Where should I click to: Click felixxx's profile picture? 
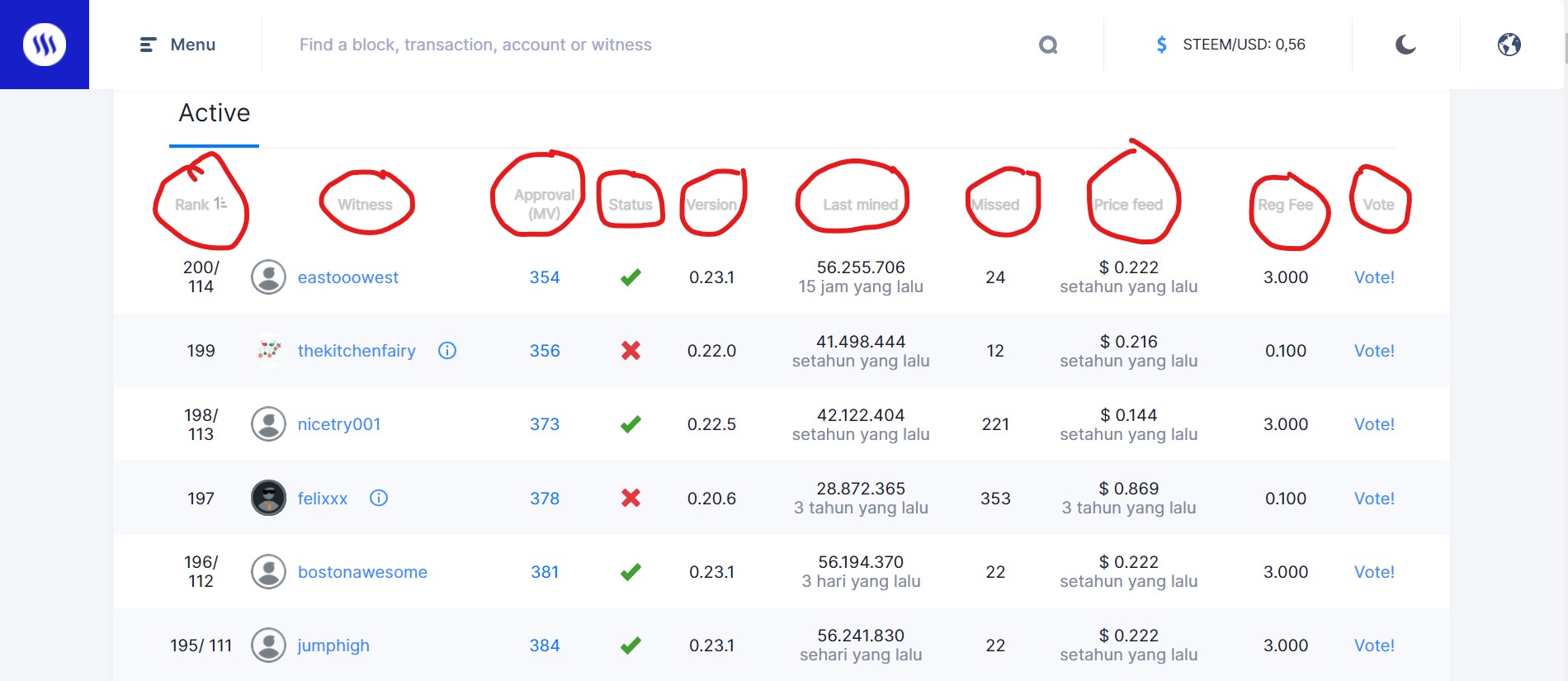268,498
